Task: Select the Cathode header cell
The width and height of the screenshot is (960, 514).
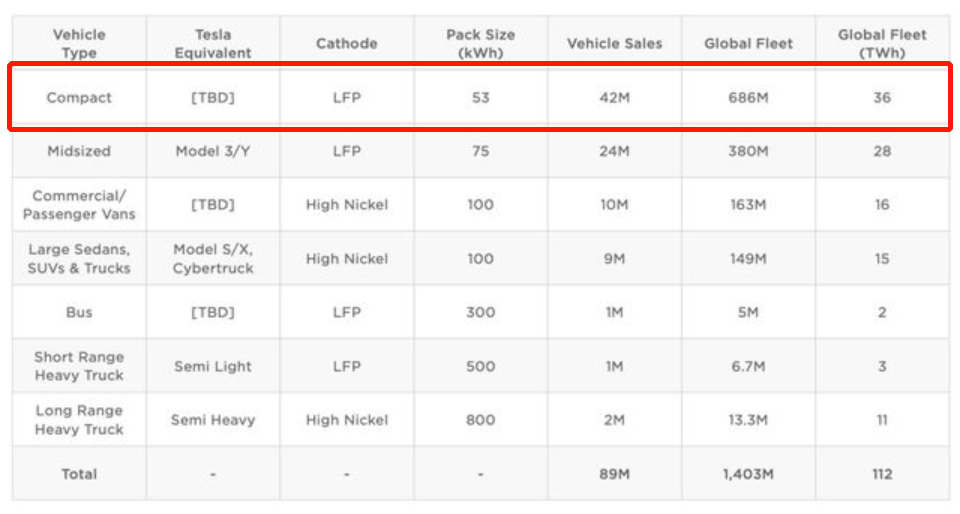Action: (346, 43)
